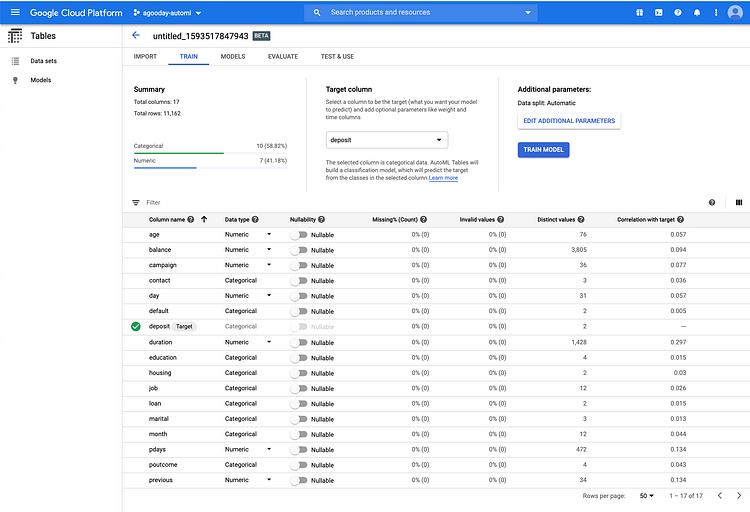Switch to the TRAIN tab
The width and height of the screenshot is (750, 512).
(x=188, y=56)
